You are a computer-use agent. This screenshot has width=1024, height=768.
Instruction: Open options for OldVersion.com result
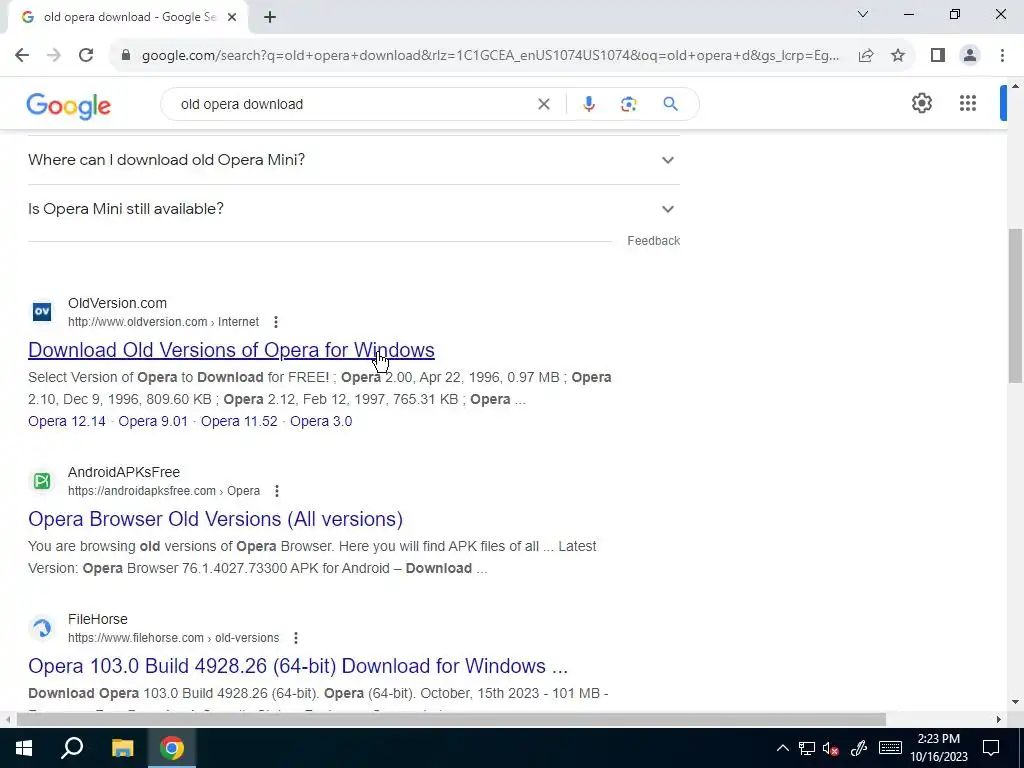[x=276, y=322]
